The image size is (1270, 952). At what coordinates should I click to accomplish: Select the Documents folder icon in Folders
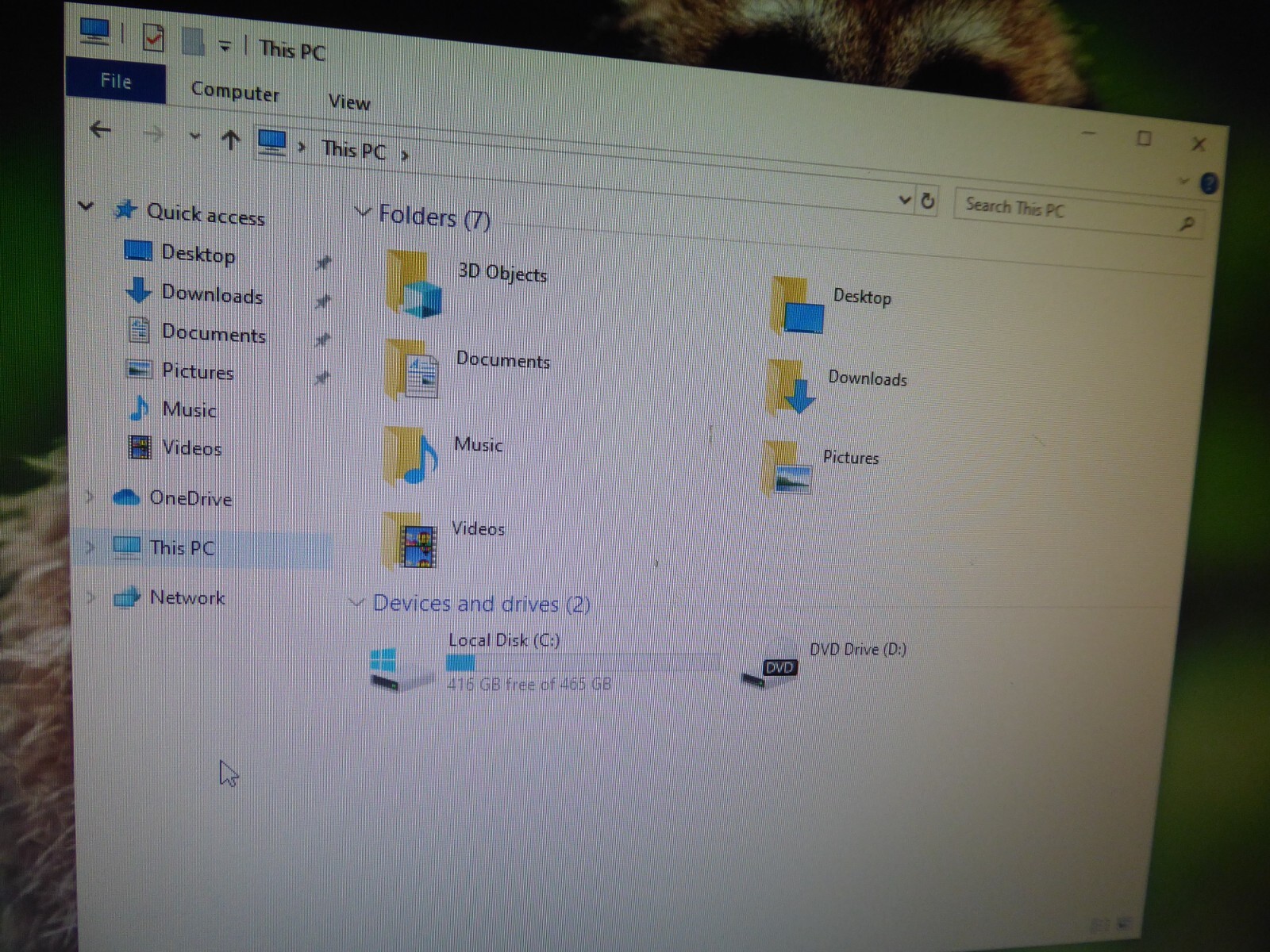pyautogui.click(x=413, y=370)
